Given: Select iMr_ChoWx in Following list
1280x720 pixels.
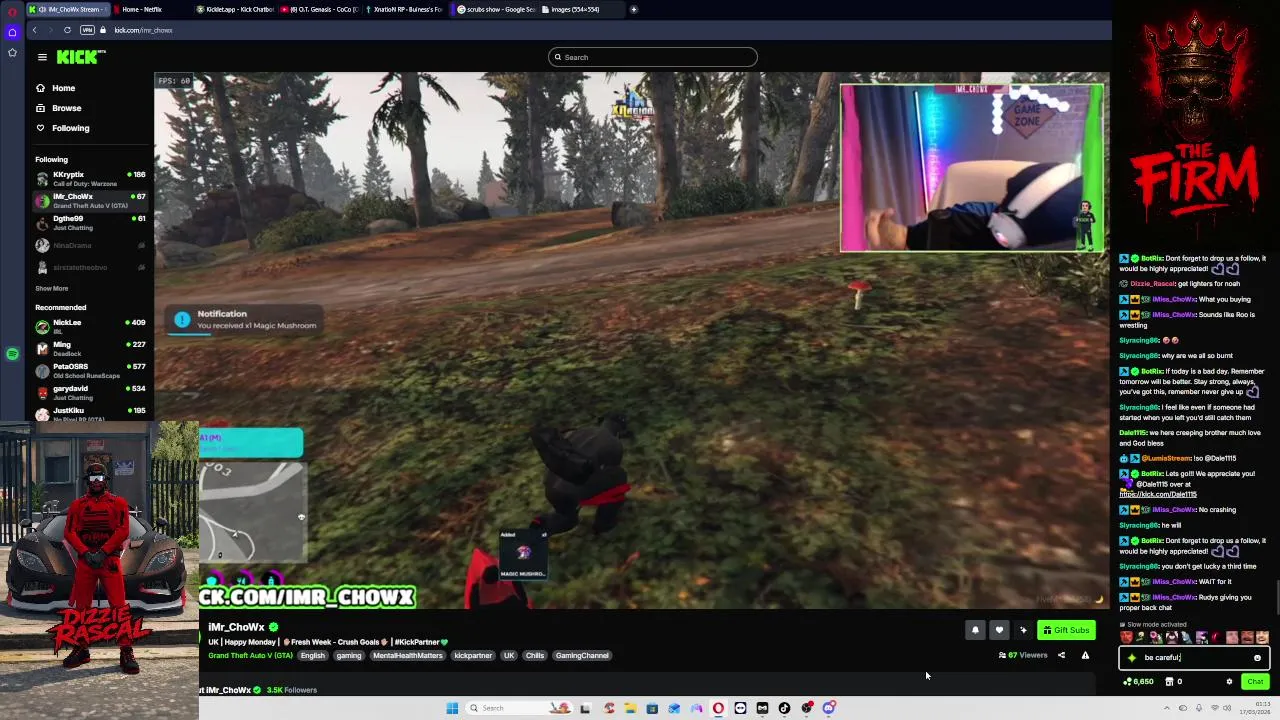Looking at the screenshot, I should point(90,201).
